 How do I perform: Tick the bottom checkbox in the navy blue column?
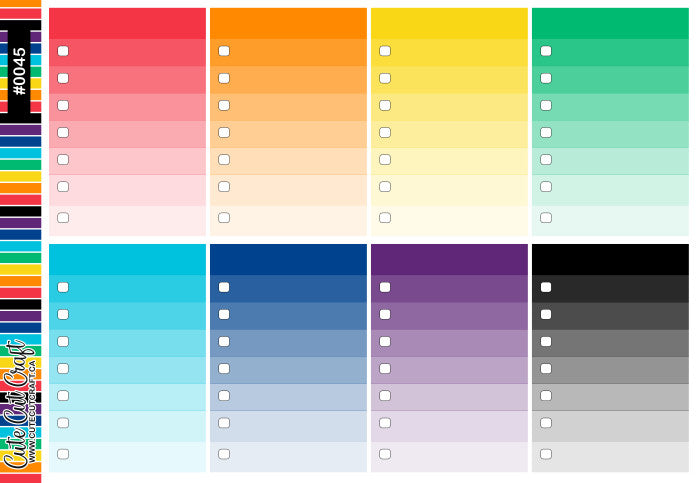tap(224, 453)
